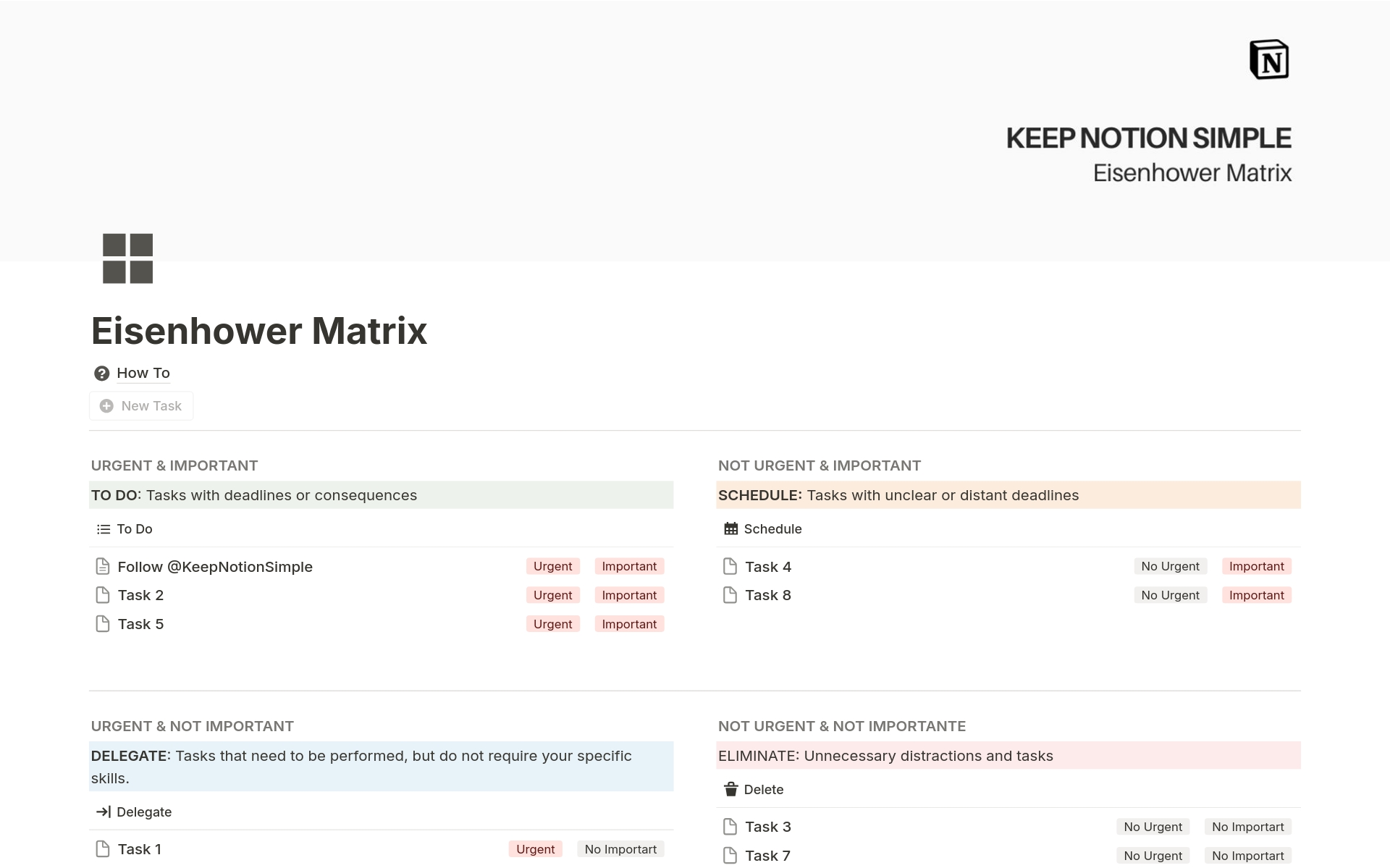The width and height of the screenshot is (1390, 868).
Task: Click the Important tag on Task 2
Action: point(628,595)
